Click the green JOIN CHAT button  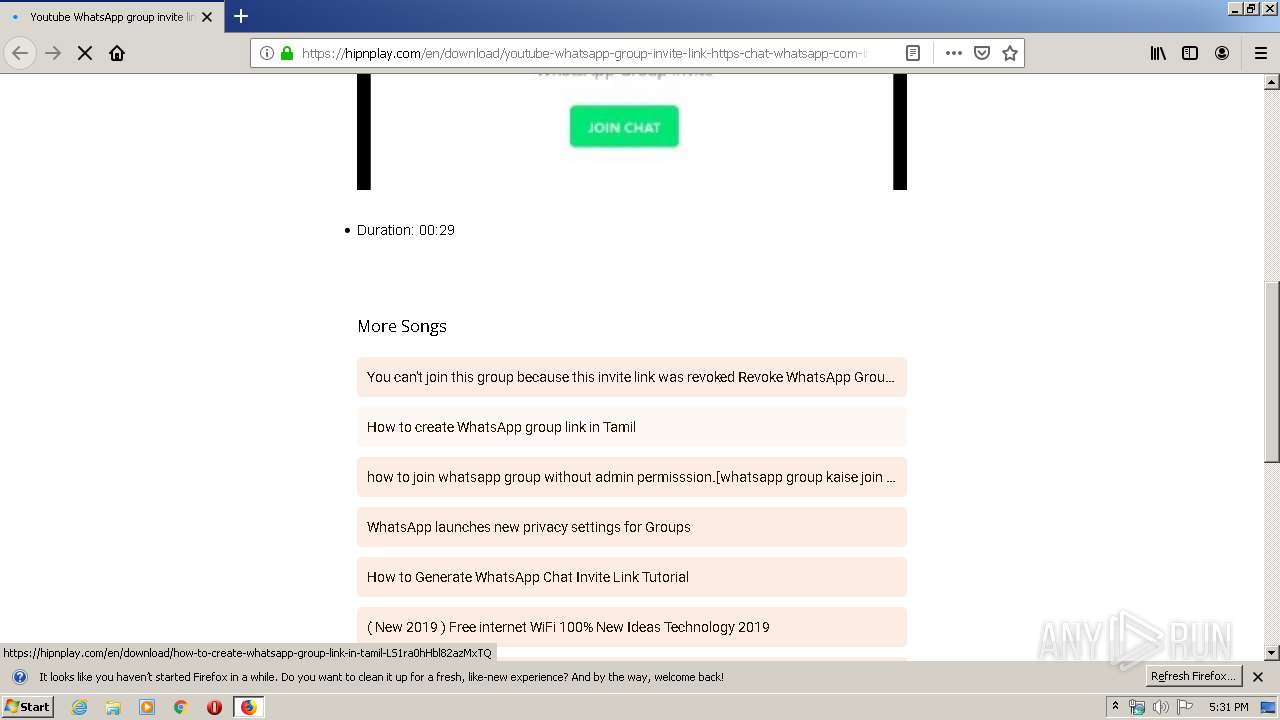[x=624, y=127]
